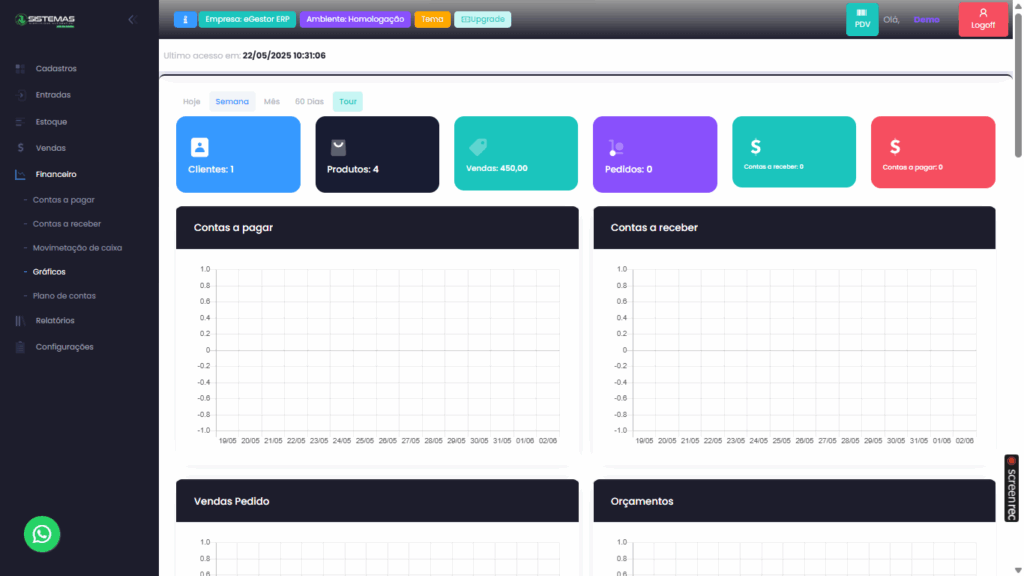Switch to the Mês tab

(x=272, y=102)
